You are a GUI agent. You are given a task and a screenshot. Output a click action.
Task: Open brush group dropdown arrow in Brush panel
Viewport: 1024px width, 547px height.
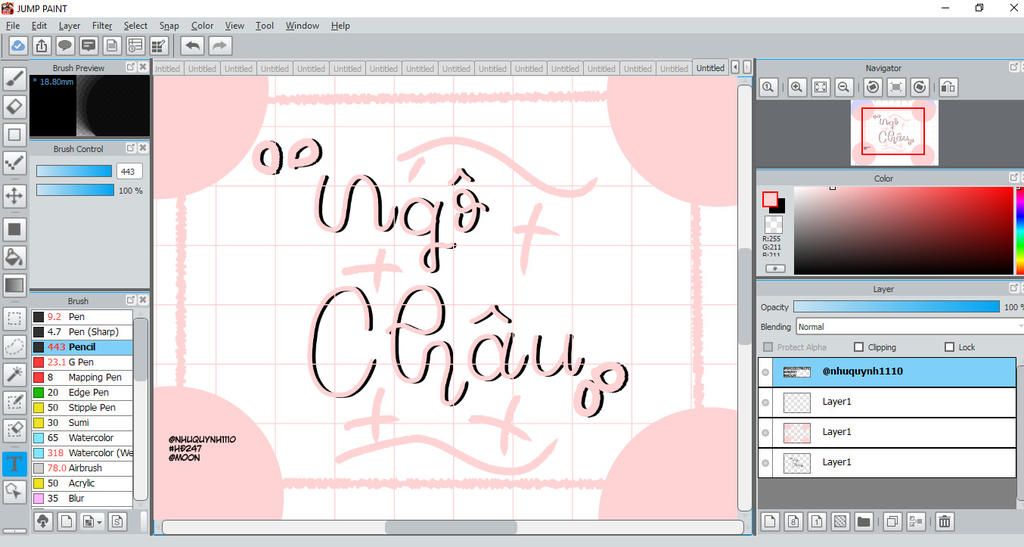99,522
